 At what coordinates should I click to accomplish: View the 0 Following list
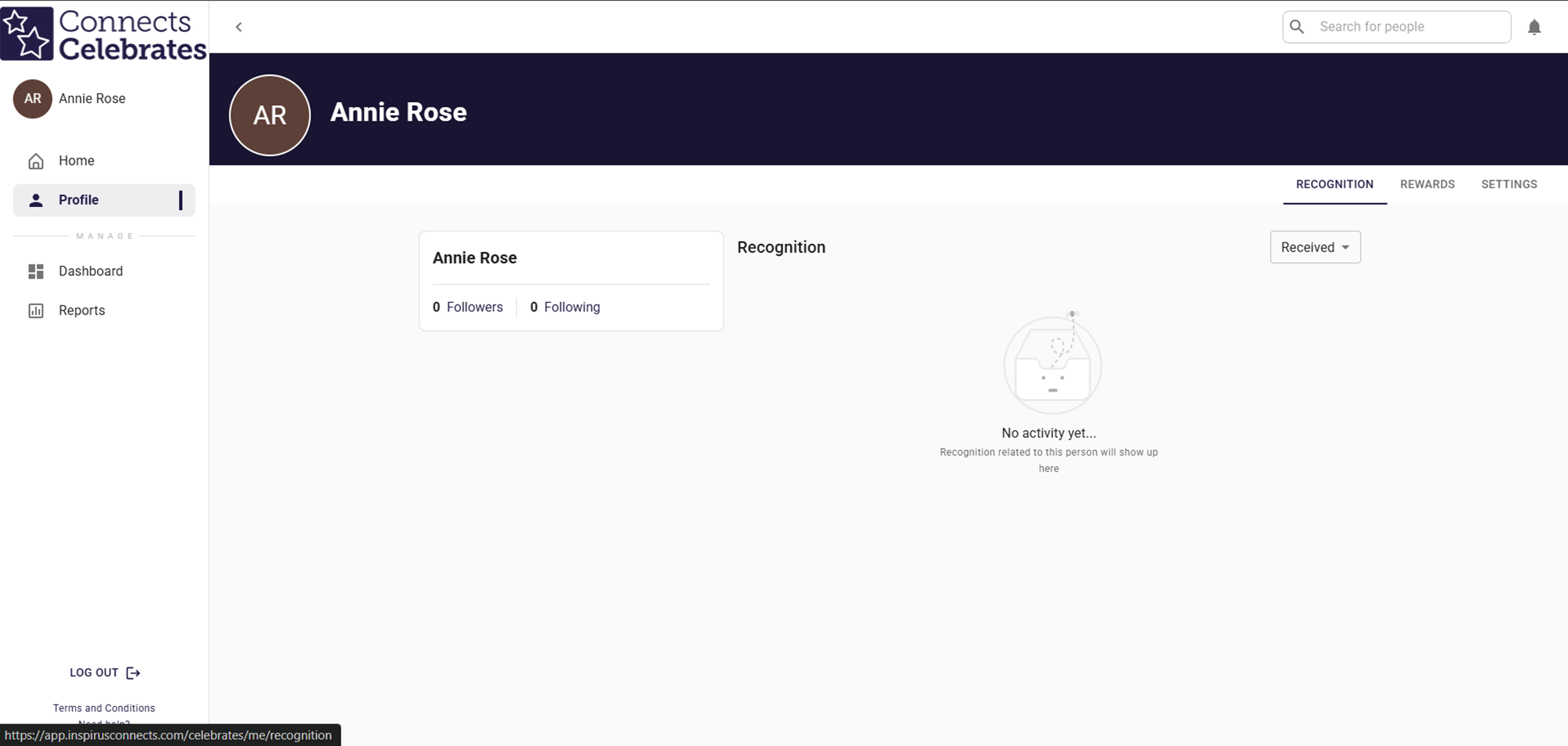pyautogui.click(x=565, y=307)
